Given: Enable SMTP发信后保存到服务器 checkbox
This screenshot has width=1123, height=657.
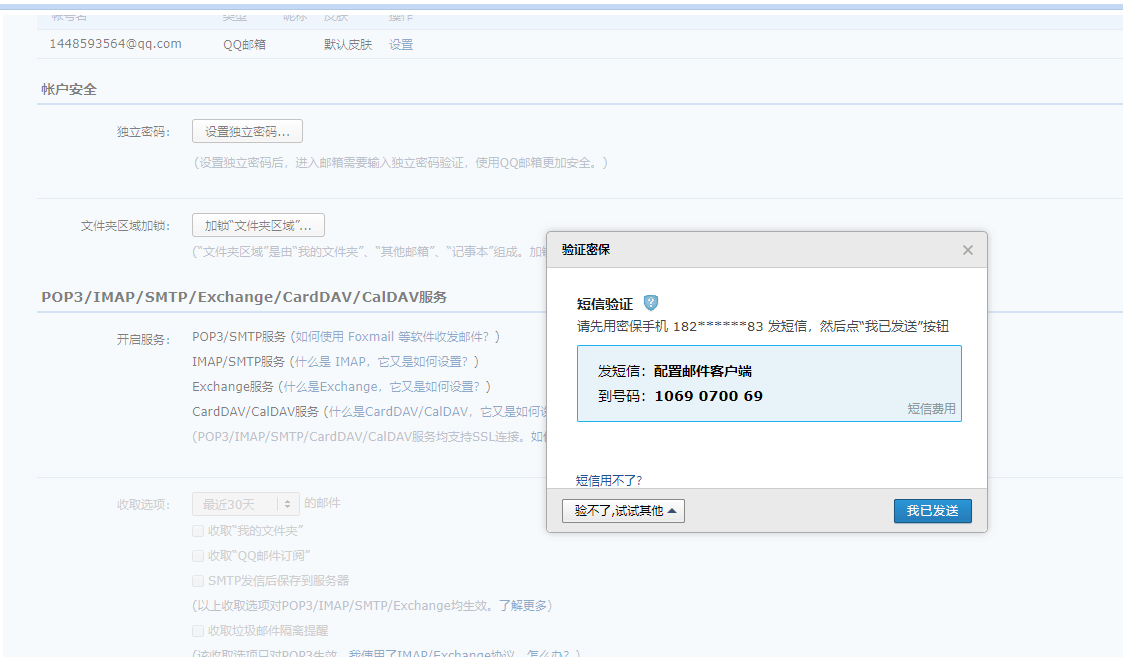Looking at the screenshot, I should (198, 580).
